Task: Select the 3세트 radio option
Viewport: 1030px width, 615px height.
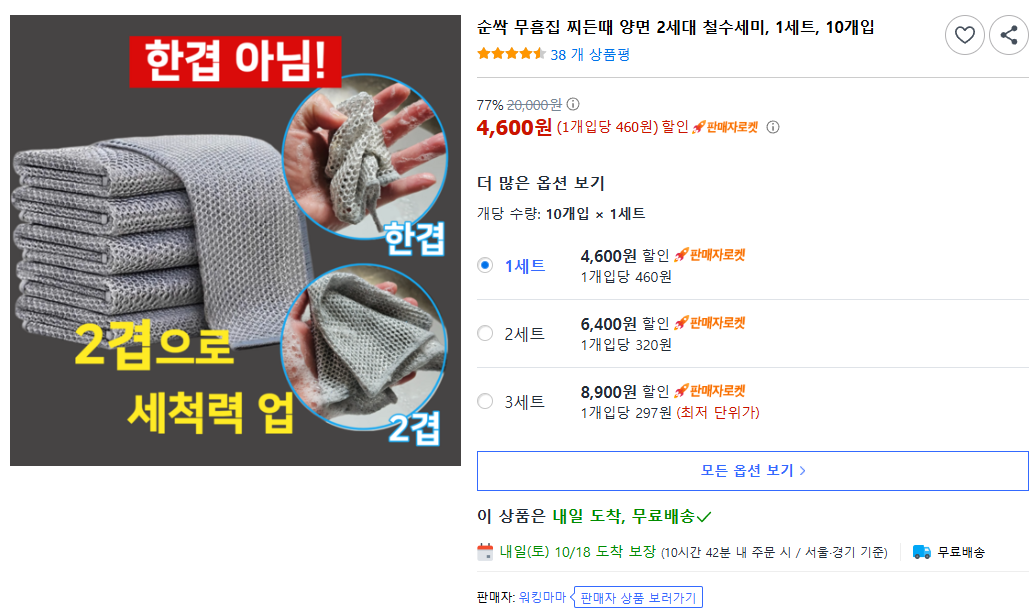Action: click(485, 401)
